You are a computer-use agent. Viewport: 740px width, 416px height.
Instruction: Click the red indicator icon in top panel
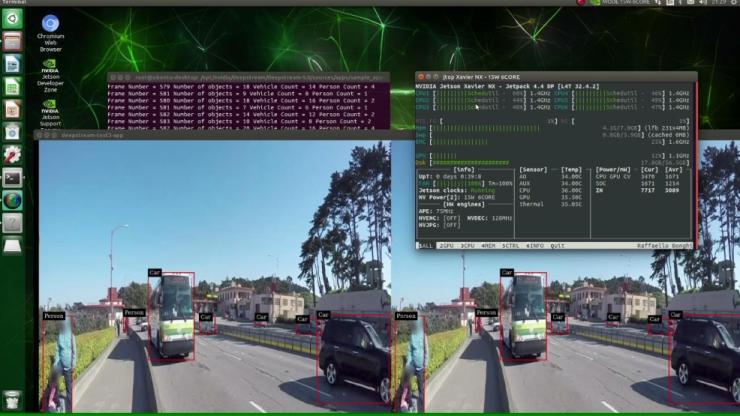[580, 2]
